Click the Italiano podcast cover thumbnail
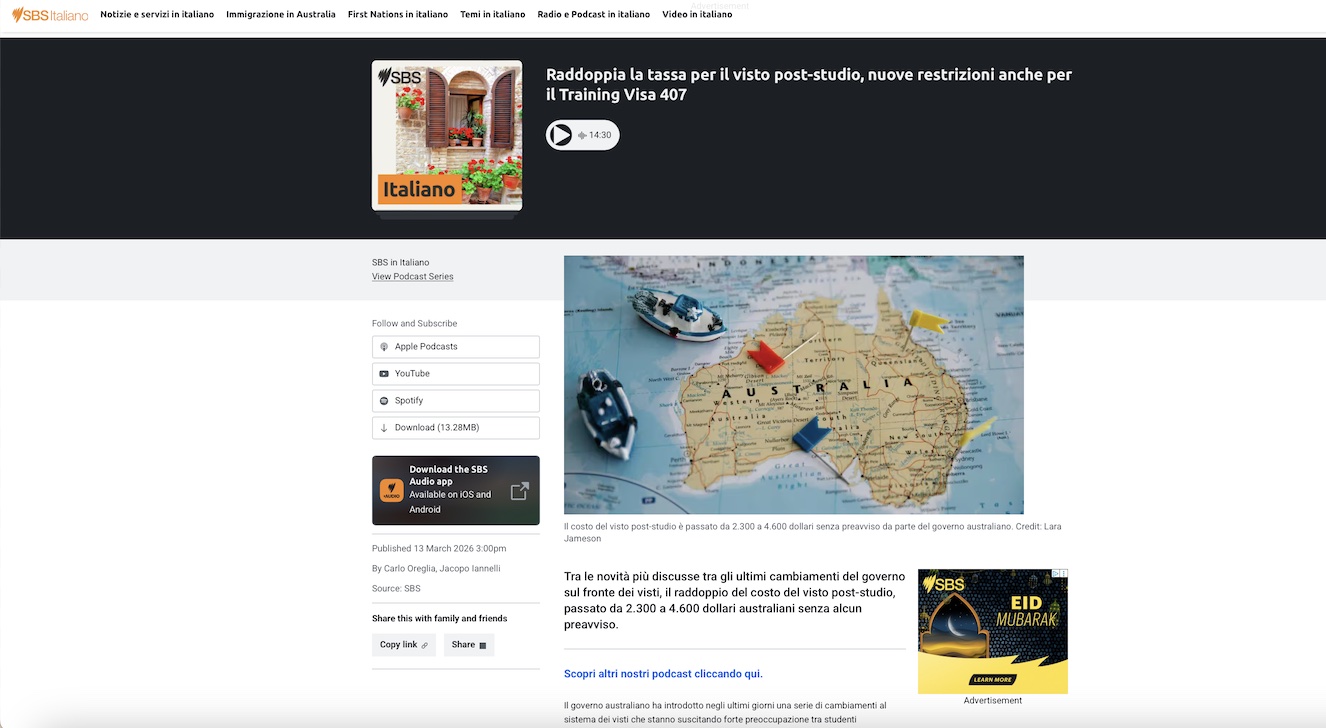Screen dimensions: 1326x728 [x=447, y=136]
